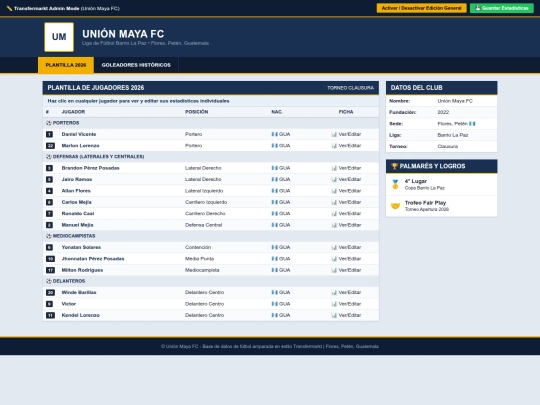Image resolution: width=540 pixels, height=405 pixels.
Task: Switch to the GOLEADORES HISTÓRICOS tab
Action: 136,65
